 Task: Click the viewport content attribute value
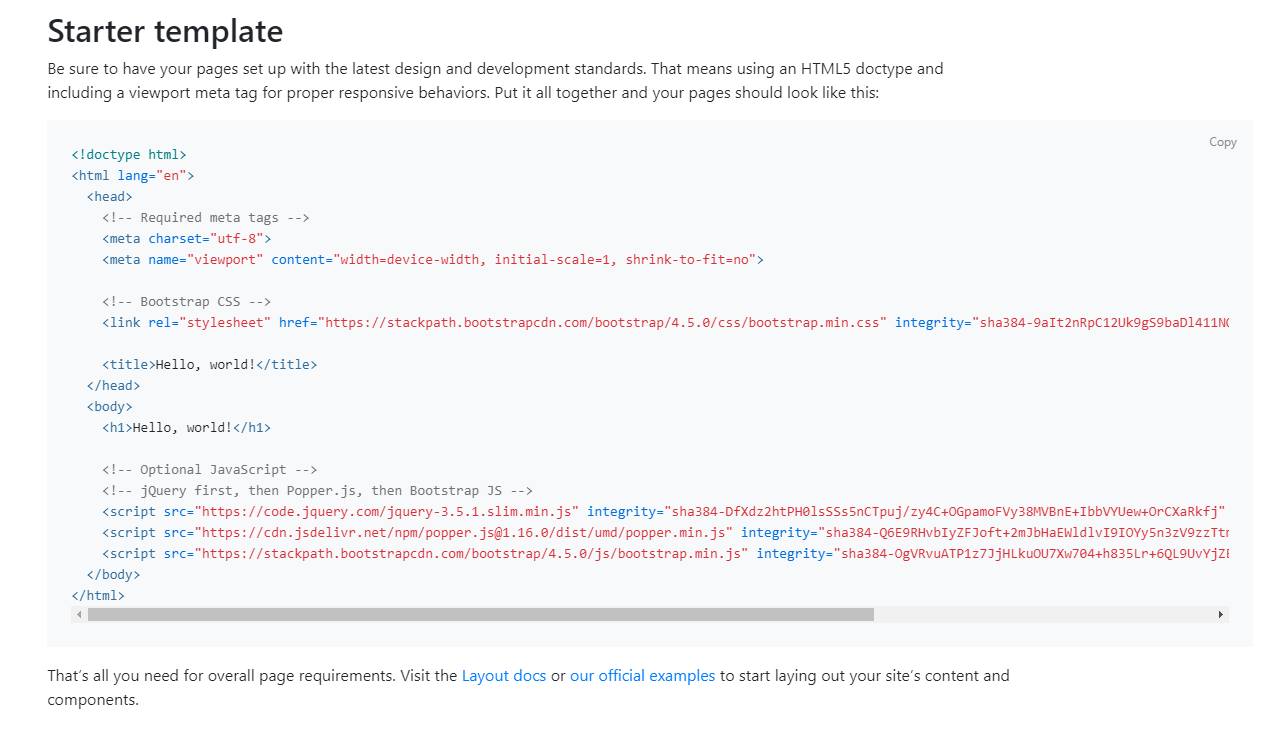tap(544, 260)
